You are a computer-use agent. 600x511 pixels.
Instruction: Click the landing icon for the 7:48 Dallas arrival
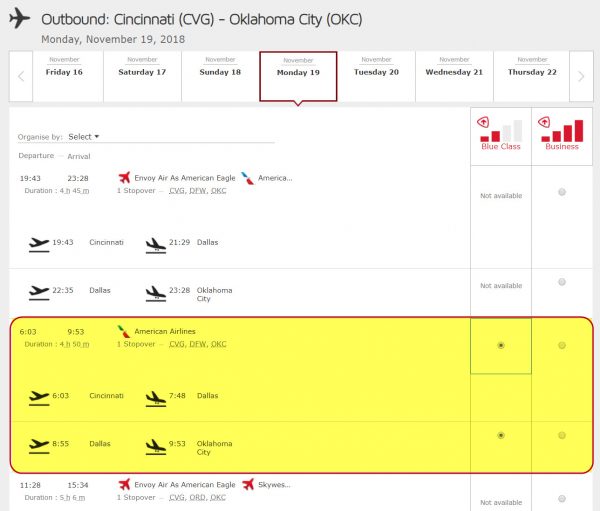click(x=155, y=397)
